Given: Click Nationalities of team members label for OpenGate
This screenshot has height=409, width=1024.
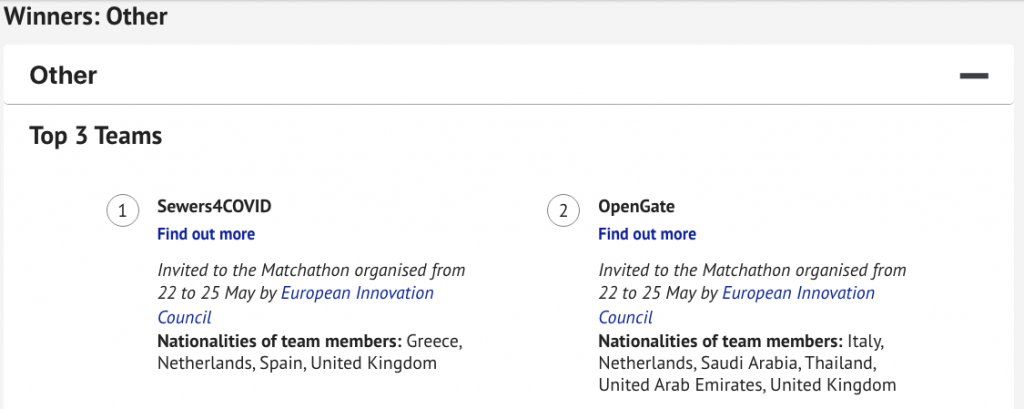Looking at the screenshot, I should (x=721, y=341).
